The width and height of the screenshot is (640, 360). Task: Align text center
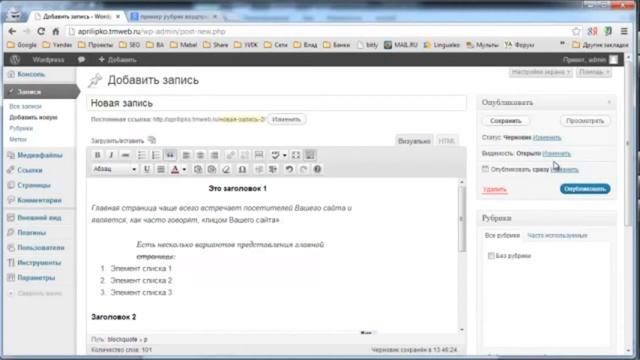click(x=200, y=155)
